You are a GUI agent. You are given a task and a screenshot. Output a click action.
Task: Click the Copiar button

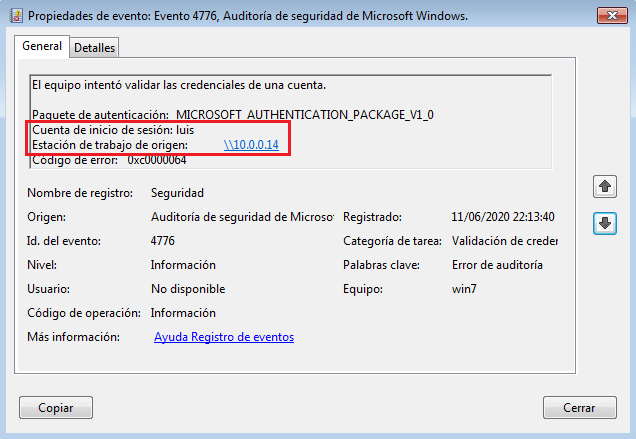[56, 407]
